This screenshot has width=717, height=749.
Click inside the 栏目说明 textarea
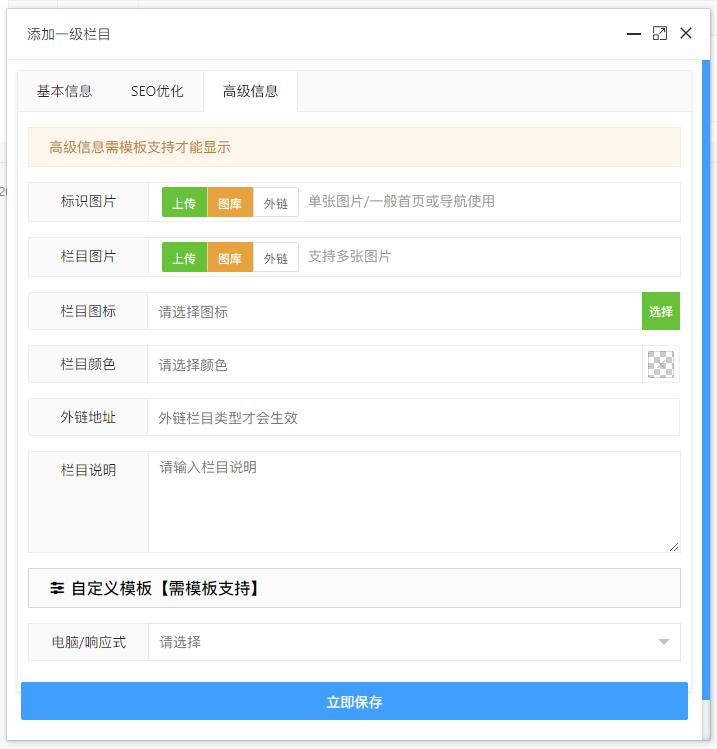tap(412, 502)
